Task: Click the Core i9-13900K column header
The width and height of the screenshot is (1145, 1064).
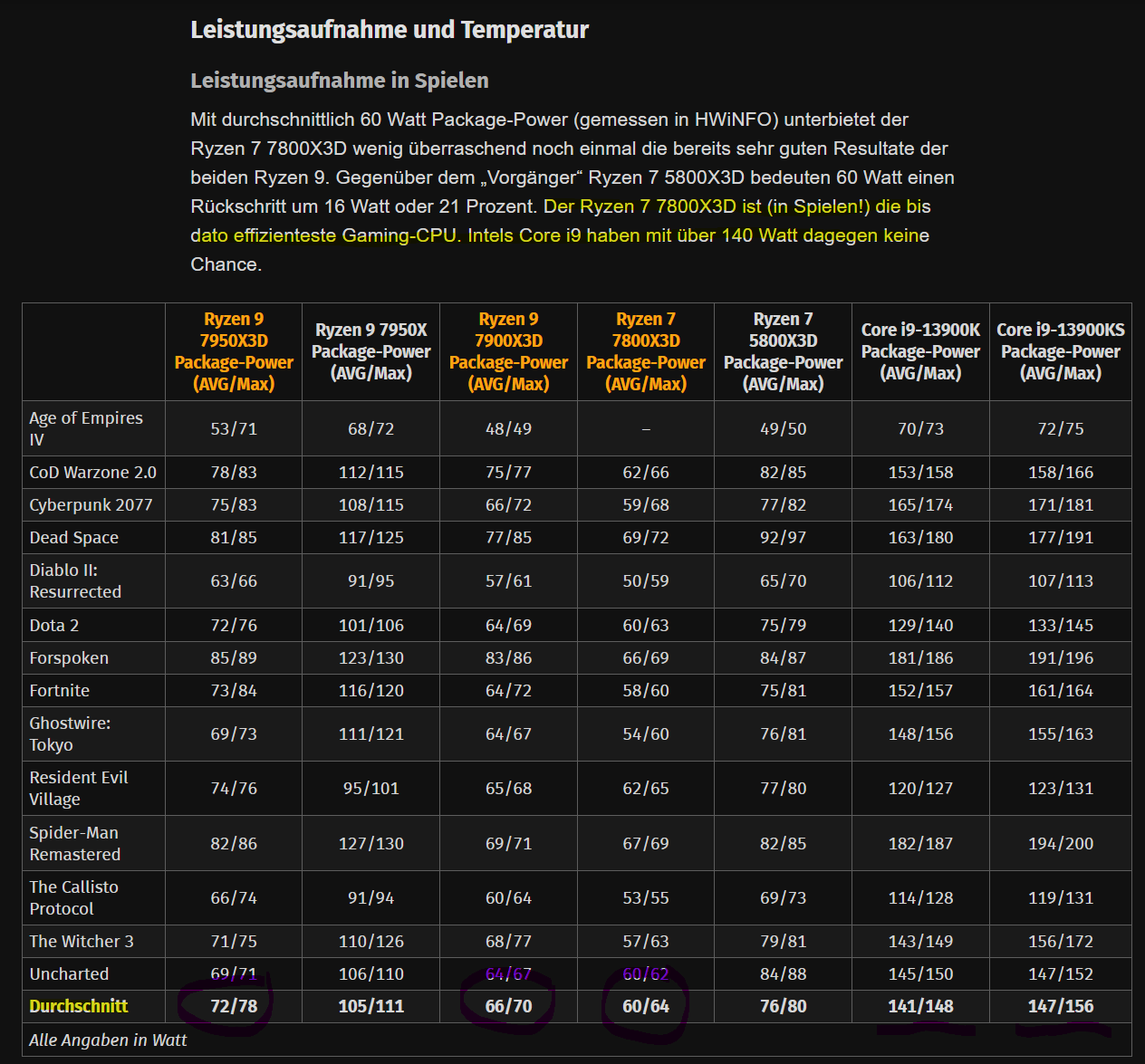Action: pos(920,351)
